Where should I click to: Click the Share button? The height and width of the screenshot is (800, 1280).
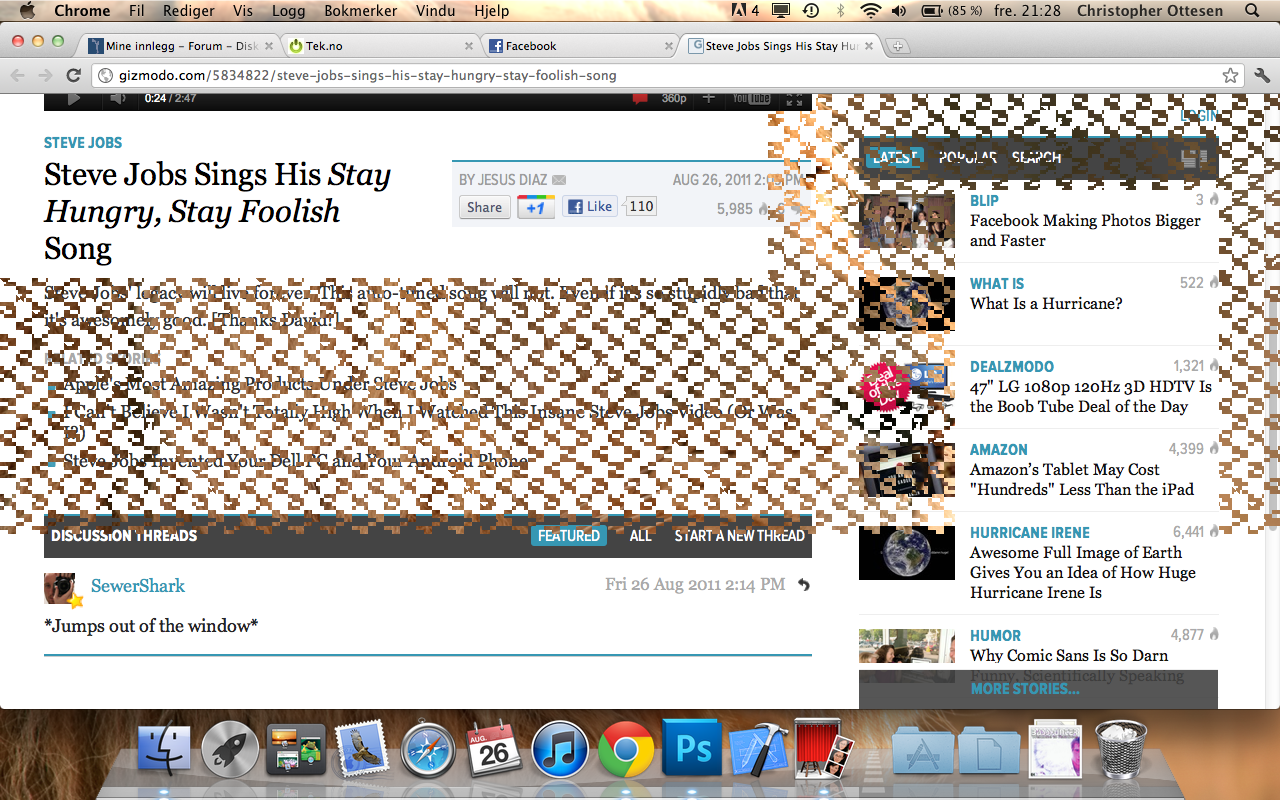[484, 207]
